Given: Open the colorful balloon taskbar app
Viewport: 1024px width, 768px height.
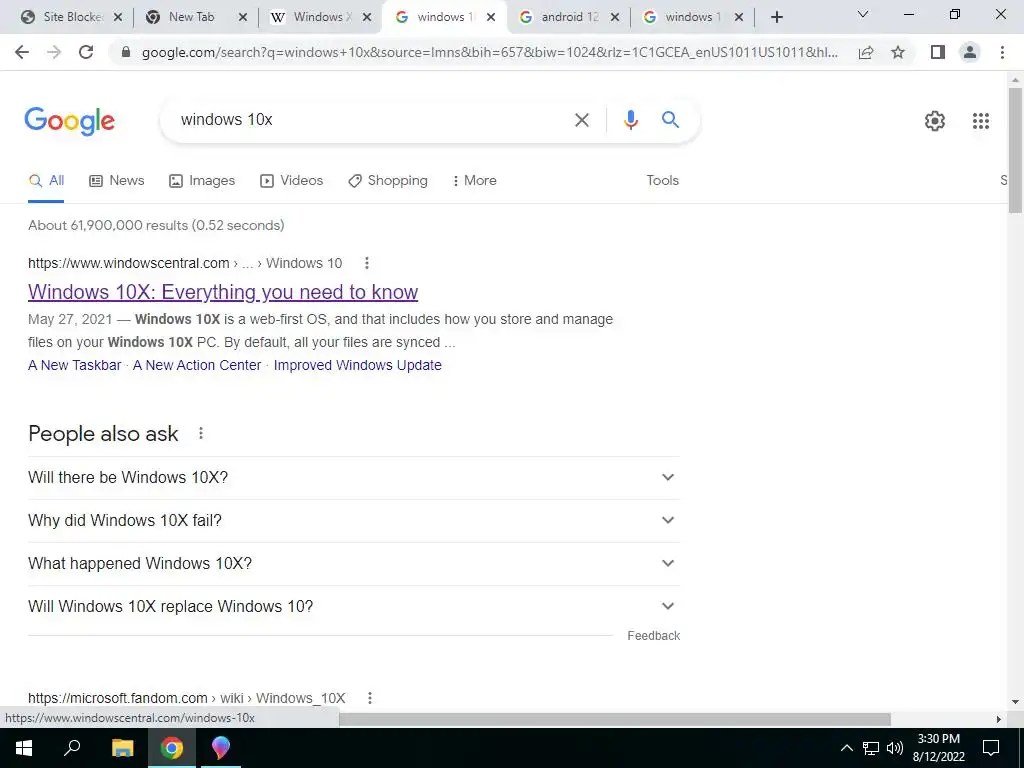Looking at the screenshot, I should [221, 748].
